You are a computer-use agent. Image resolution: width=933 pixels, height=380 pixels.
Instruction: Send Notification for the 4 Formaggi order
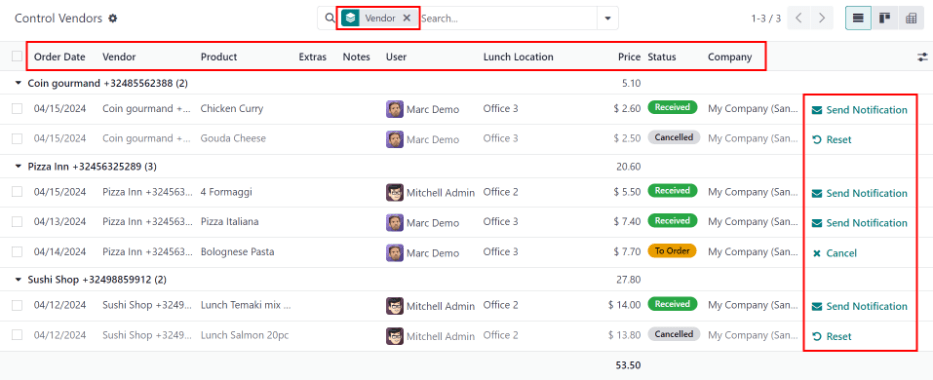[x=860, y=193]
